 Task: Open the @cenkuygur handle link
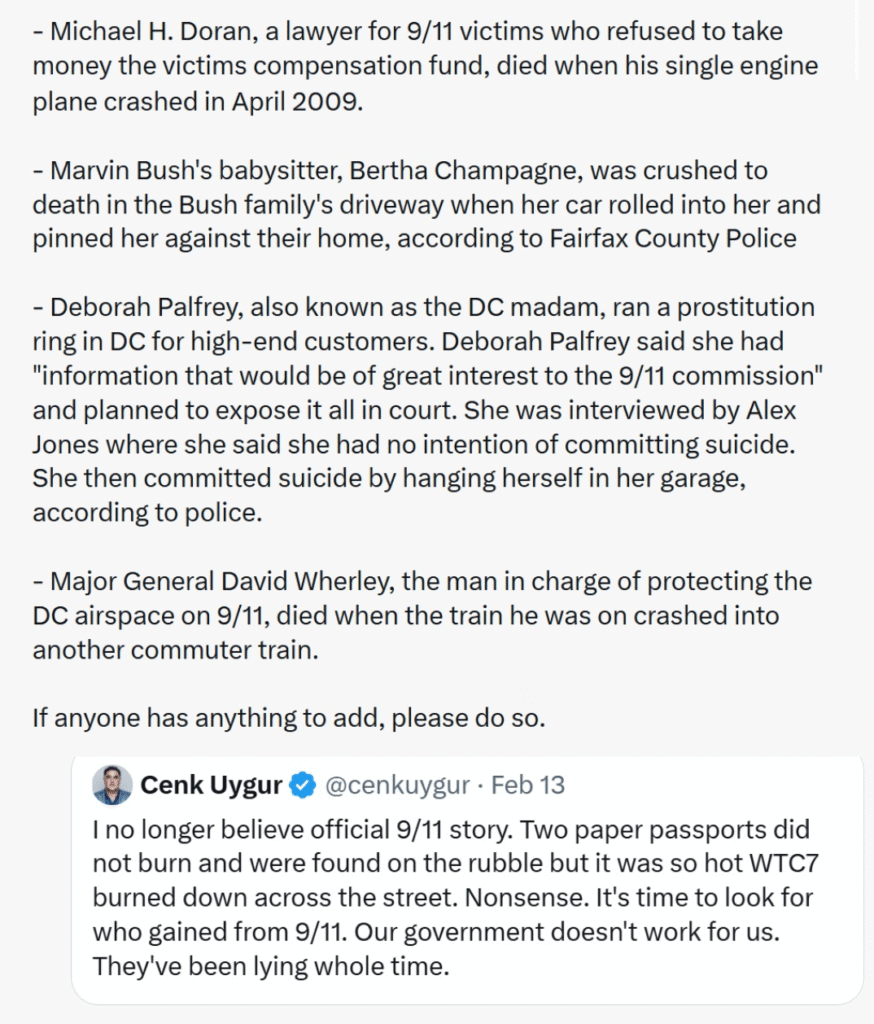(x=398, y=786)
